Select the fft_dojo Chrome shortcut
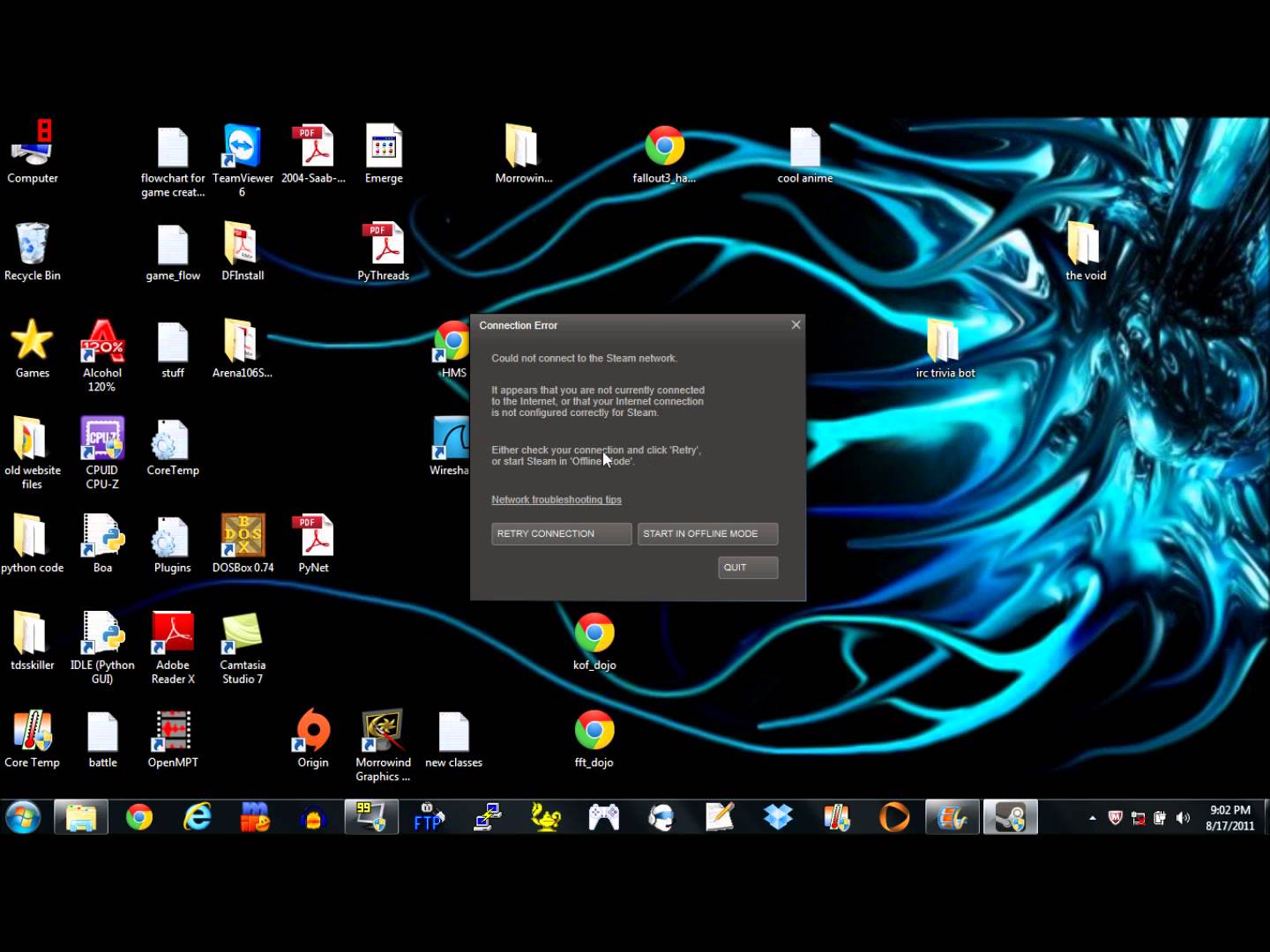The image size is (1270, 952). pos(594,739)
